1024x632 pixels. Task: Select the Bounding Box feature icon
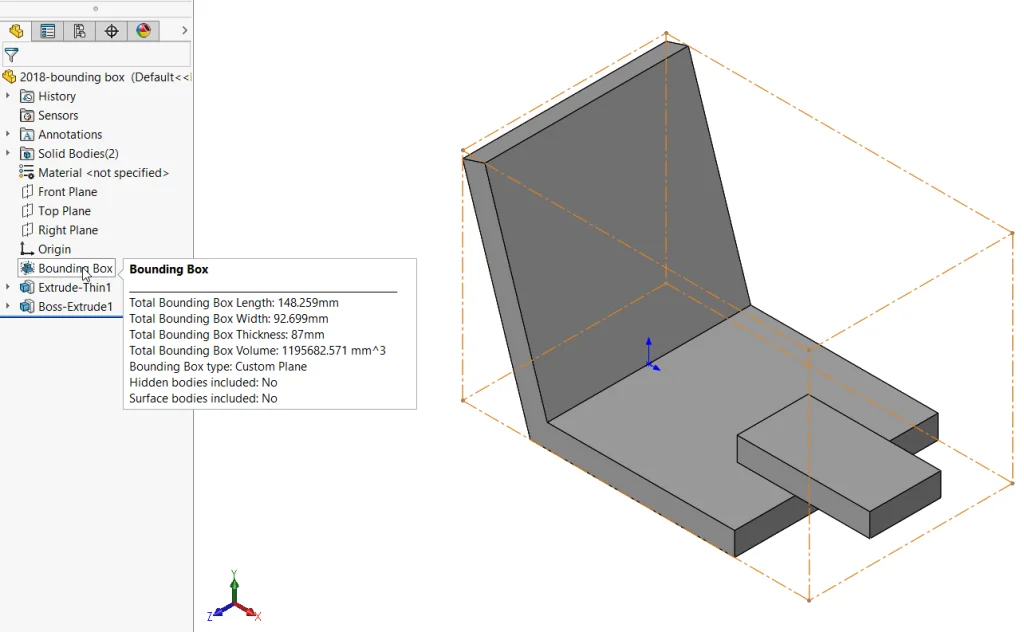coord(26,268)
